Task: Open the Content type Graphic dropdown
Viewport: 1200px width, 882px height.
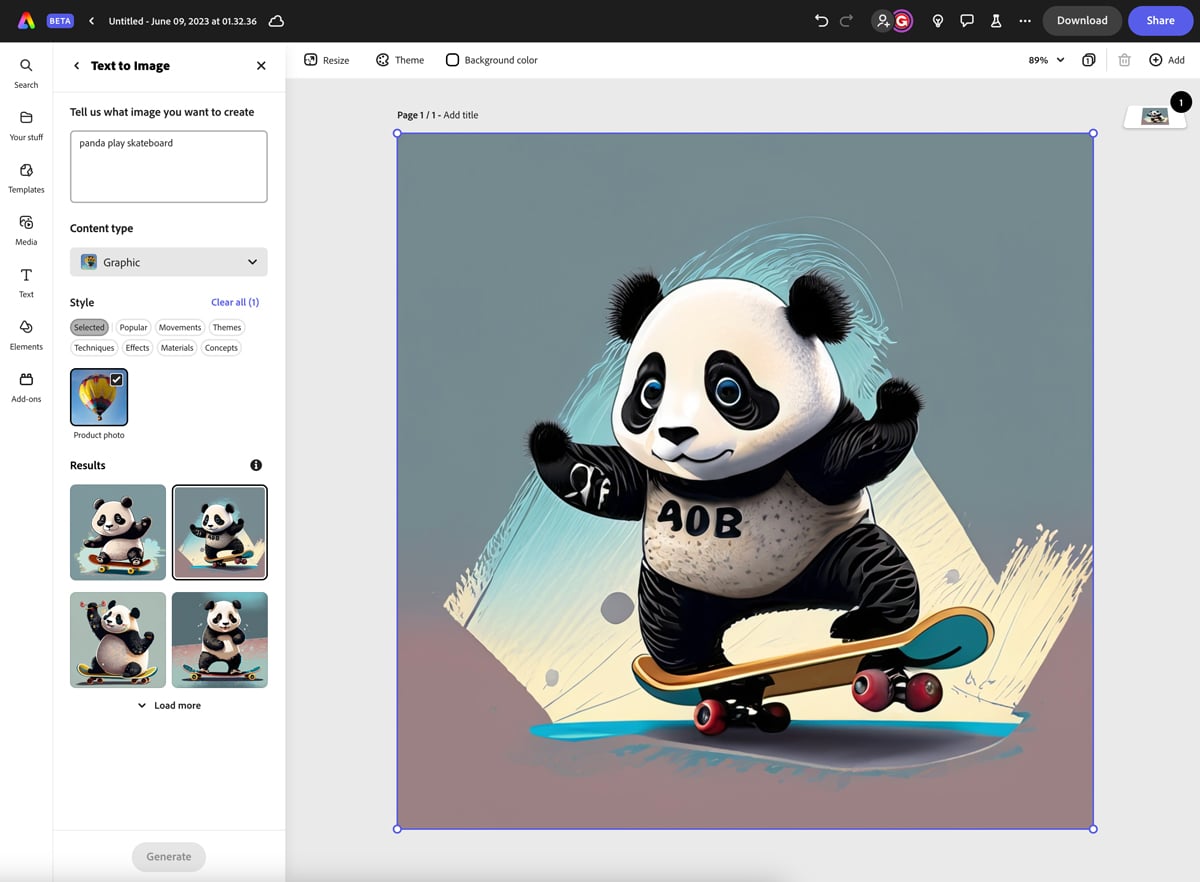Action: [168, 262]
